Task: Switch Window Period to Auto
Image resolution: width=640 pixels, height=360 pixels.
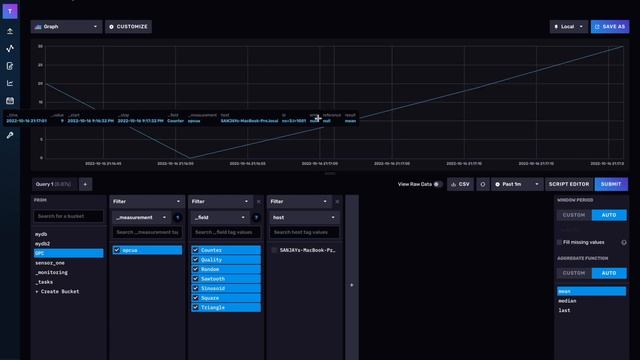Action: click(609, 215)
